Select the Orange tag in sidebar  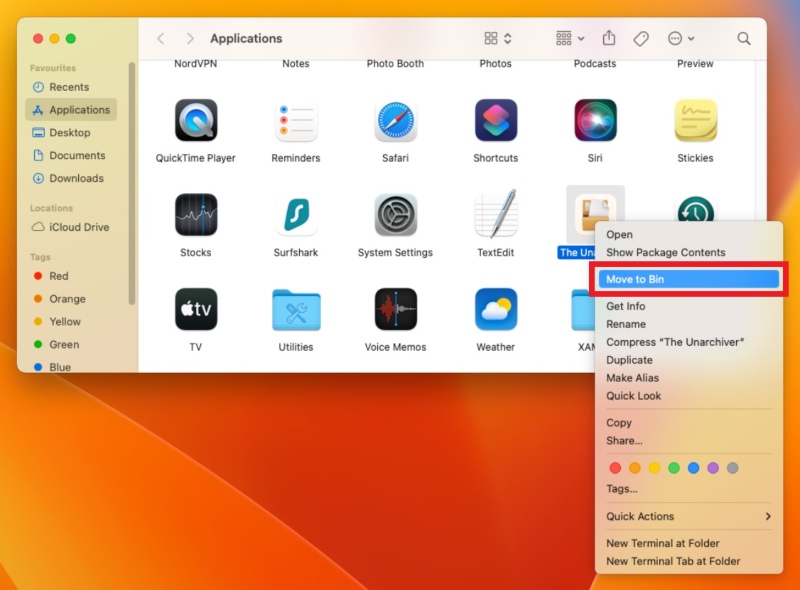[71, 299]
